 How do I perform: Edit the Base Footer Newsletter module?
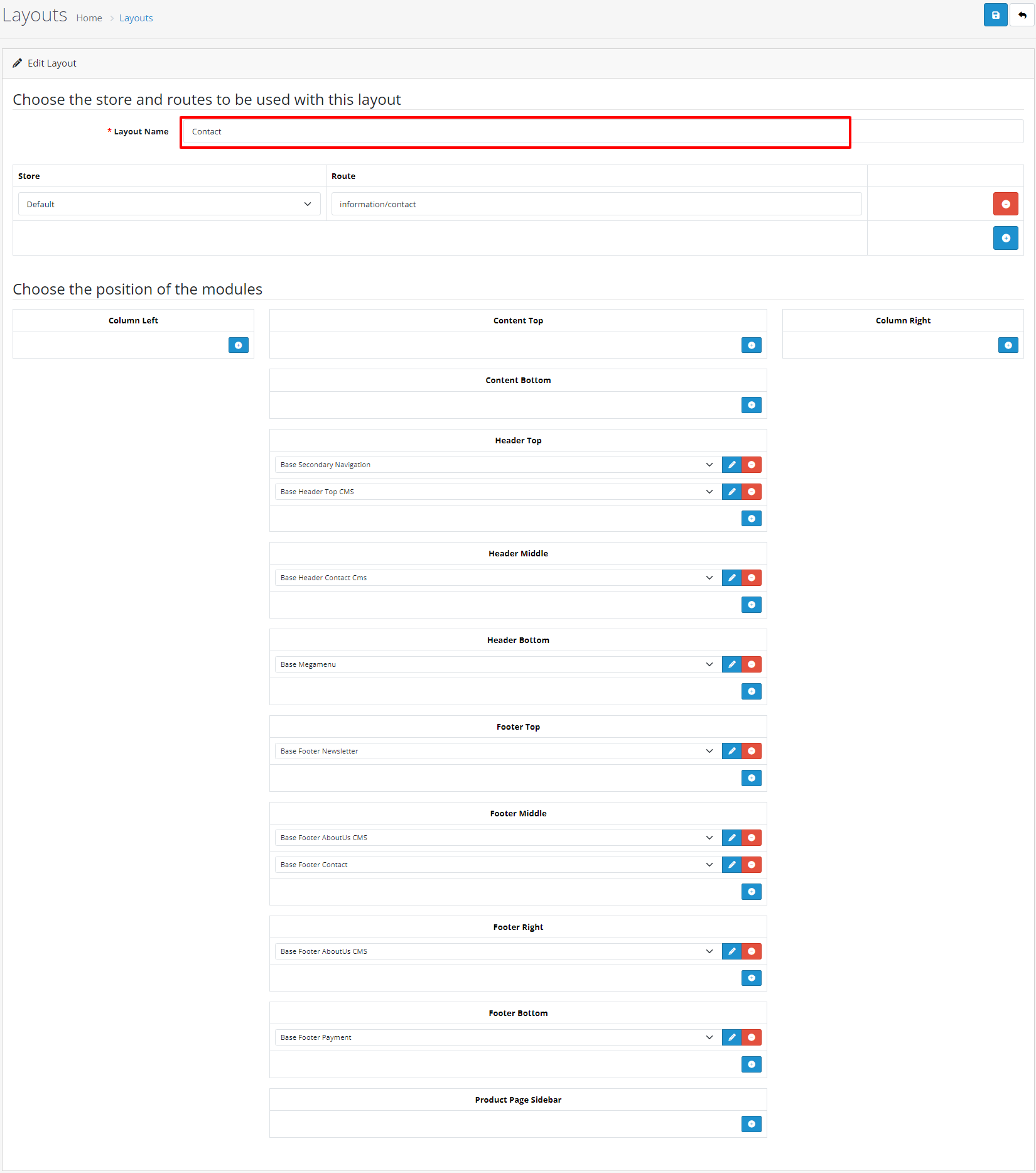point(731,751)
